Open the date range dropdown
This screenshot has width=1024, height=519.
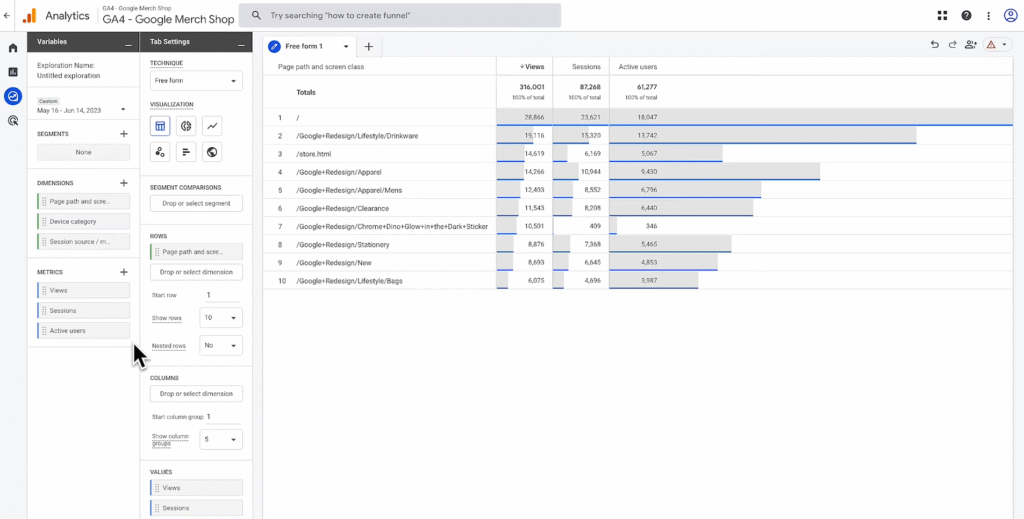(82, 106)
